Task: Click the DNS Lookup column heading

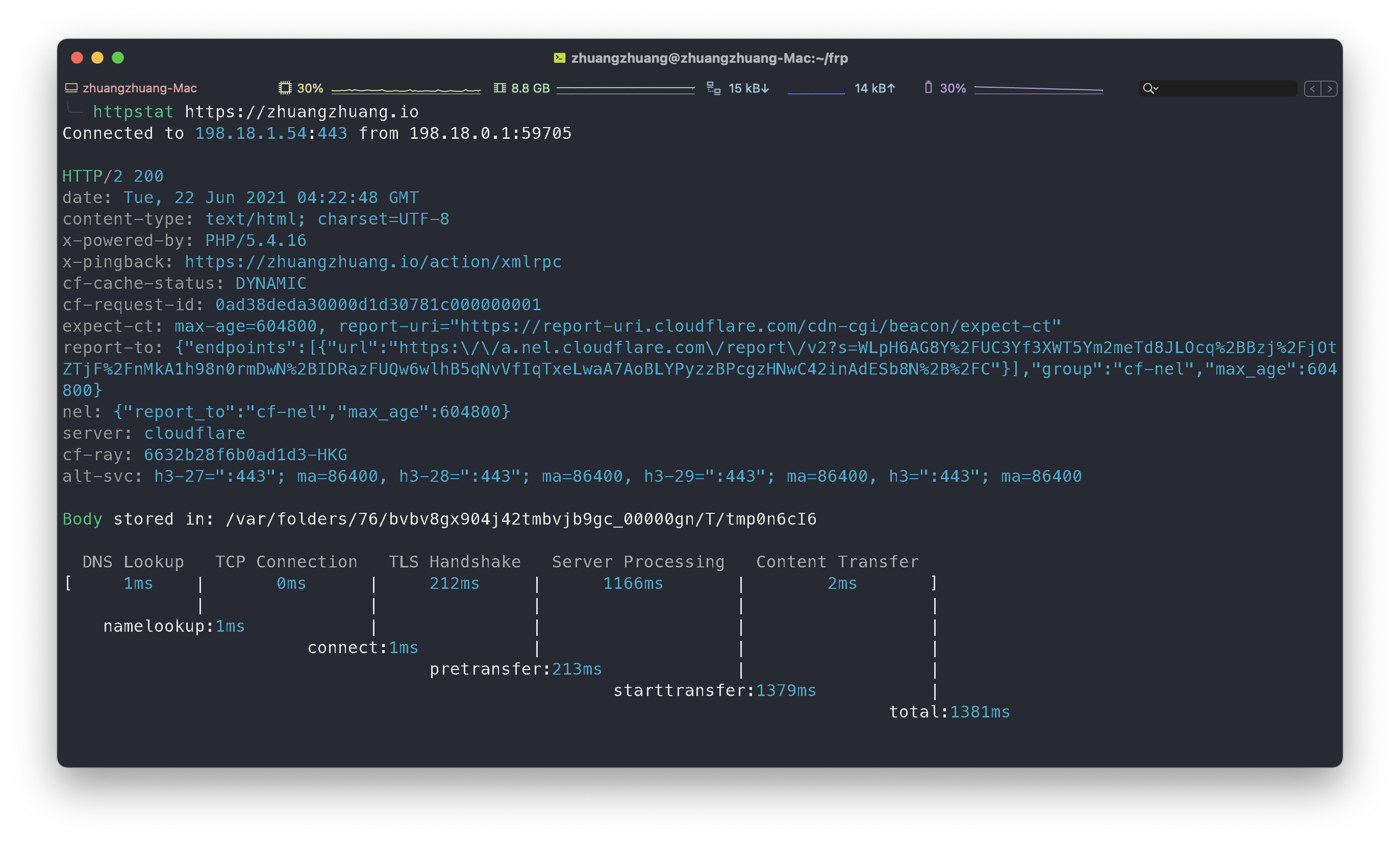Action: pos(134,562)
